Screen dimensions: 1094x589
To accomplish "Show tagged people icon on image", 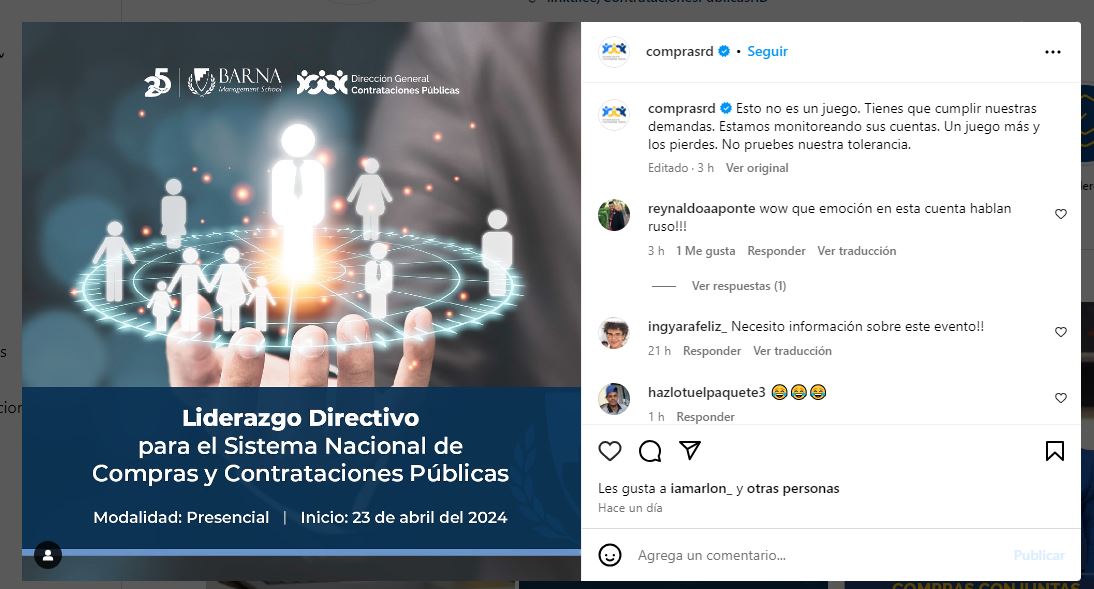I will point(48,556).
